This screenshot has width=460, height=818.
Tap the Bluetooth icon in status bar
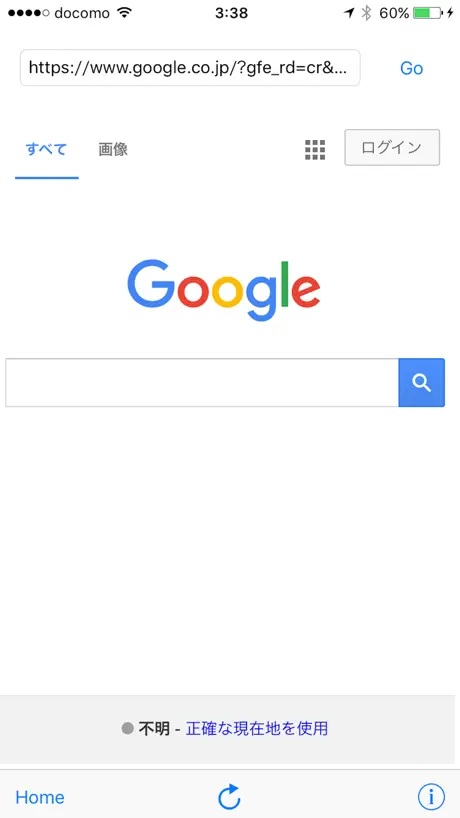pyautogui.click(x=367, y=13)
